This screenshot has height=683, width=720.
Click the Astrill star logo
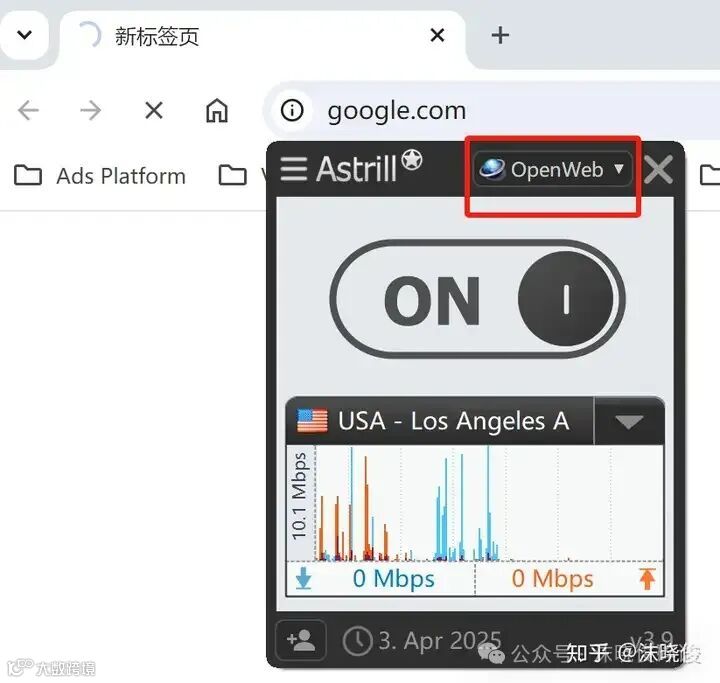(x=411, y=160)
